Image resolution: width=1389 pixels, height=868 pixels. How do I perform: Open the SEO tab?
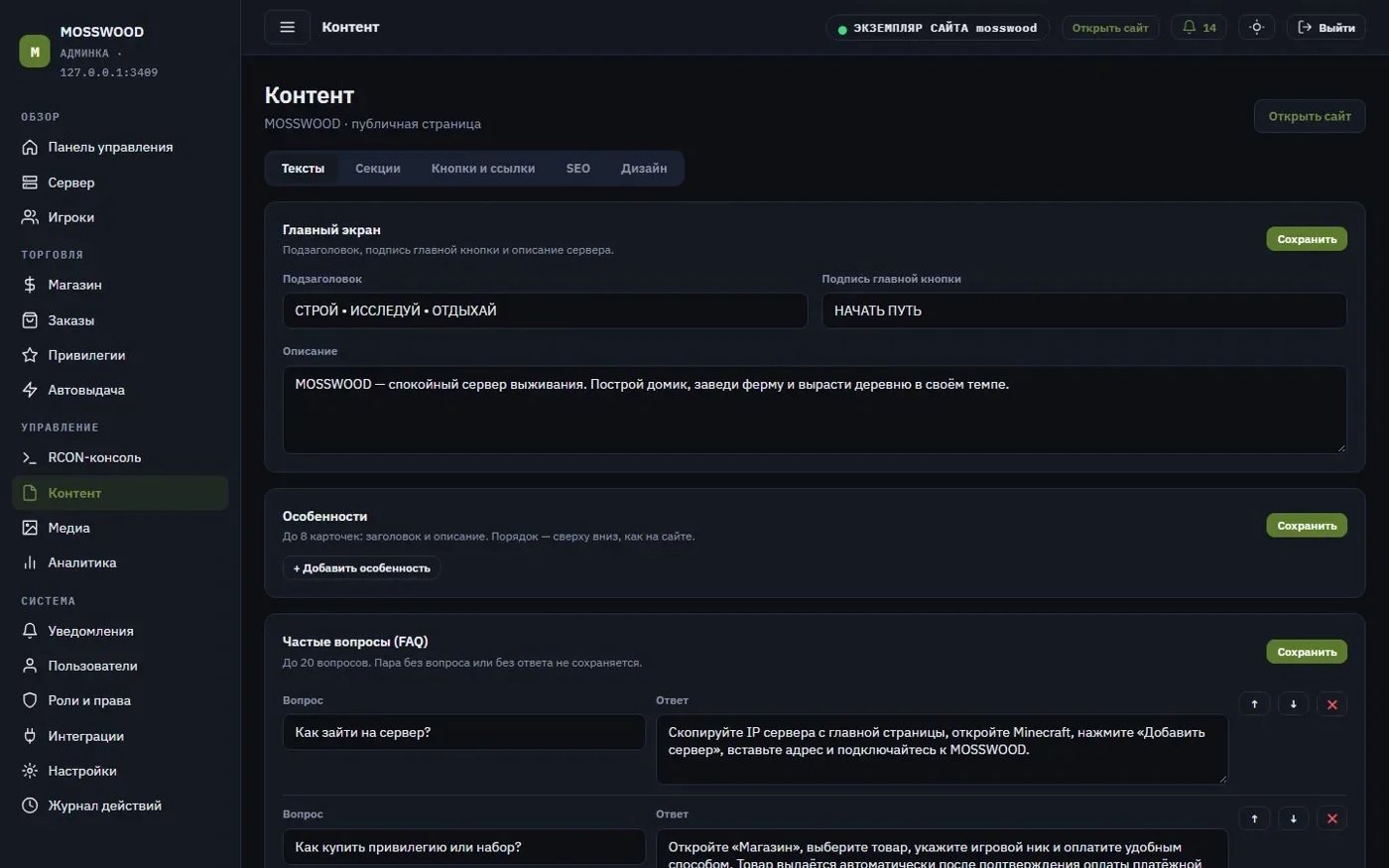click(x=578, y=169)
